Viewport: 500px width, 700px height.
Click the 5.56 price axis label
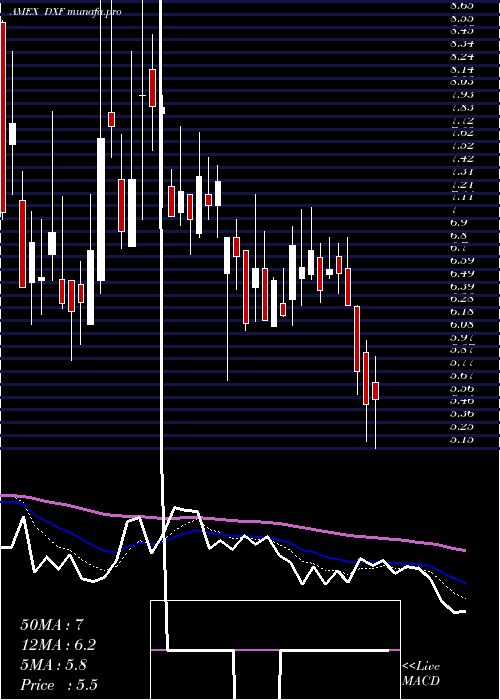coord(462,388)
